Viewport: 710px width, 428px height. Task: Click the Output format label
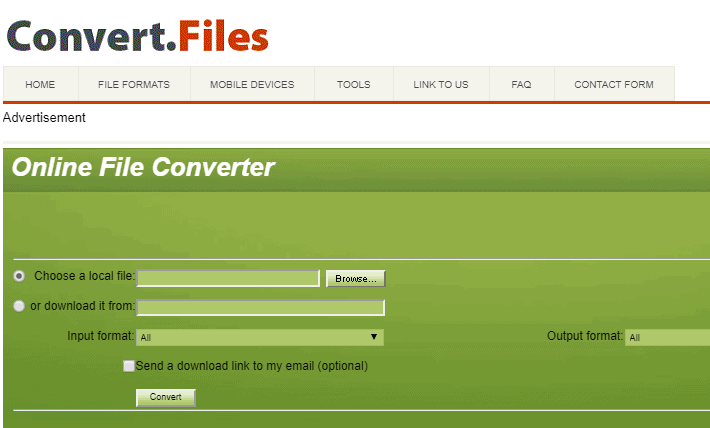point(585,336)
